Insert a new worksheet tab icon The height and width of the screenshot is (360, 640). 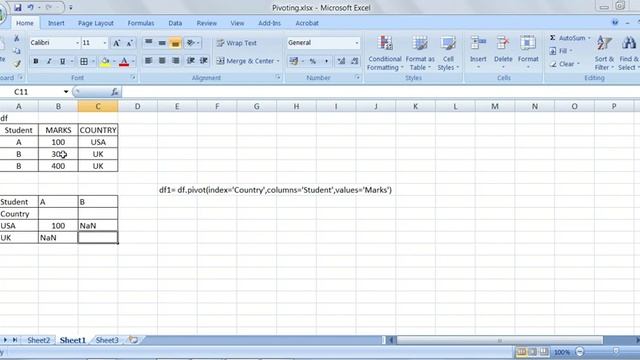(x=133, y=340)
